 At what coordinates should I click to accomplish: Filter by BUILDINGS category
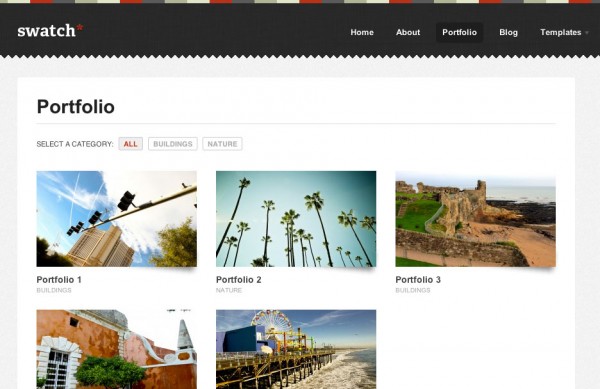point(173,144)
